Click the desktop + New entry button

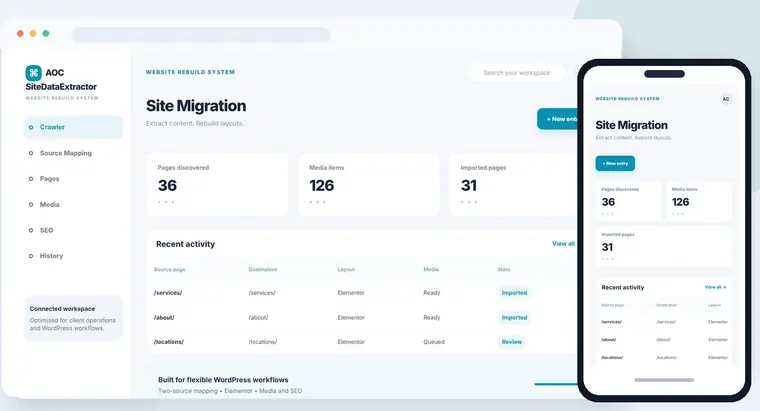(x=557, y=119)
